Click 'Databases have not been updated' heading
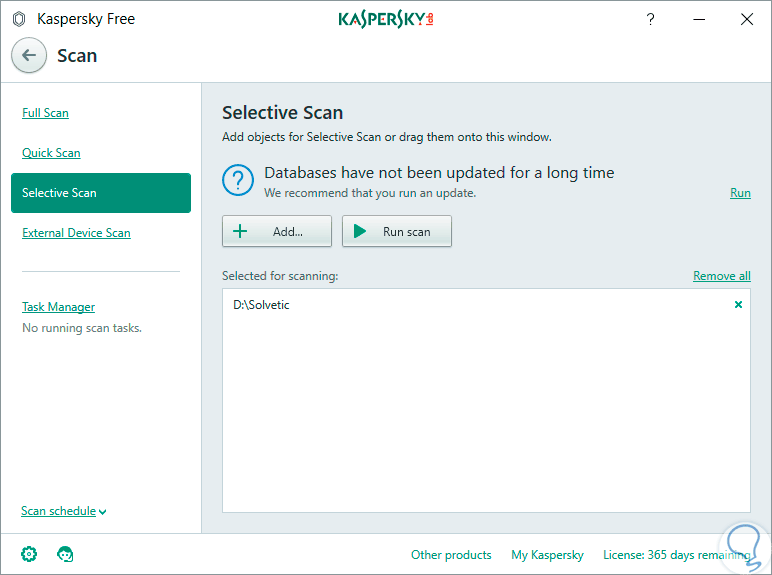This screenshot has width=772, height=575. coord(439,173)
